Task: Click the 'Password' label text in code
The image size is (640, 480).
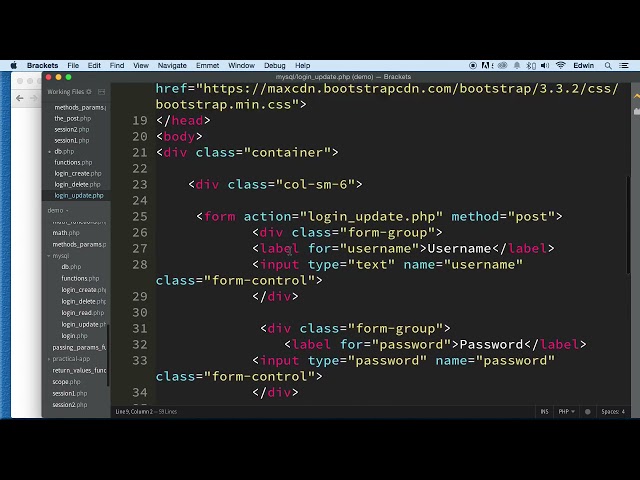Action: (x=491, y=344)
